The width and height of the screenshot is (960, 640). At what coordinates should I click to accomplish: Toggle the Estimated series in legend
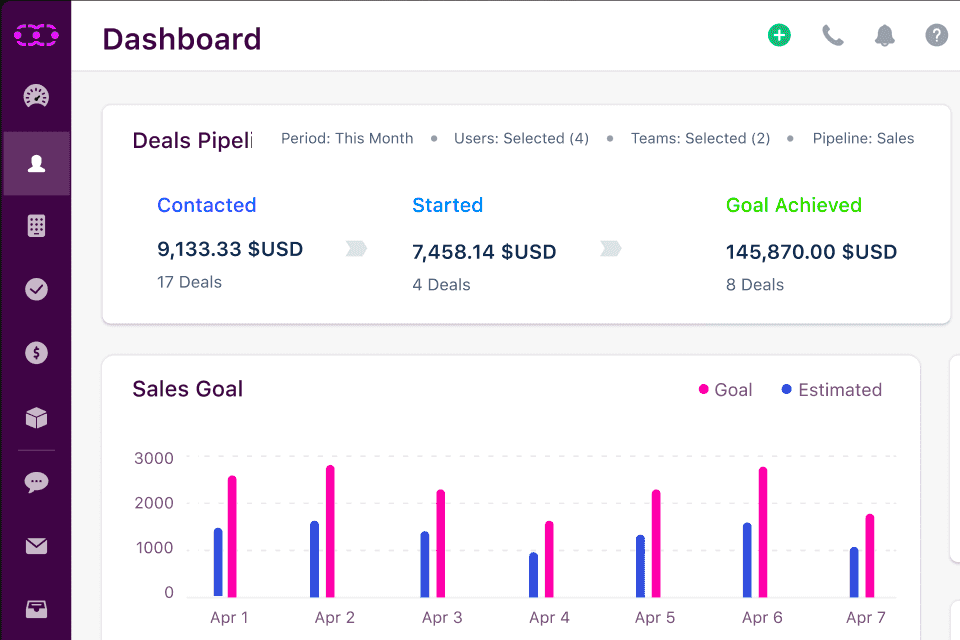click(x=831, y=390)
